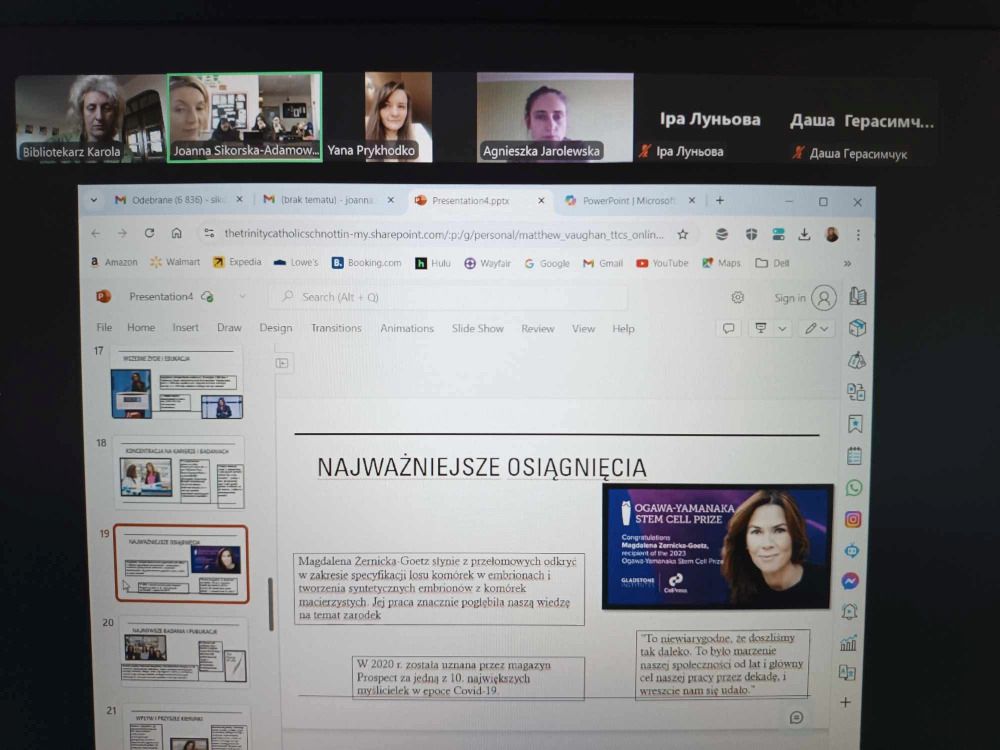Image resolution: width=1000 pixels, height=750 pixels.
Task: Expand the editing mode dropdown arrow
Action: pyautogui.click(x=825, y=329)
